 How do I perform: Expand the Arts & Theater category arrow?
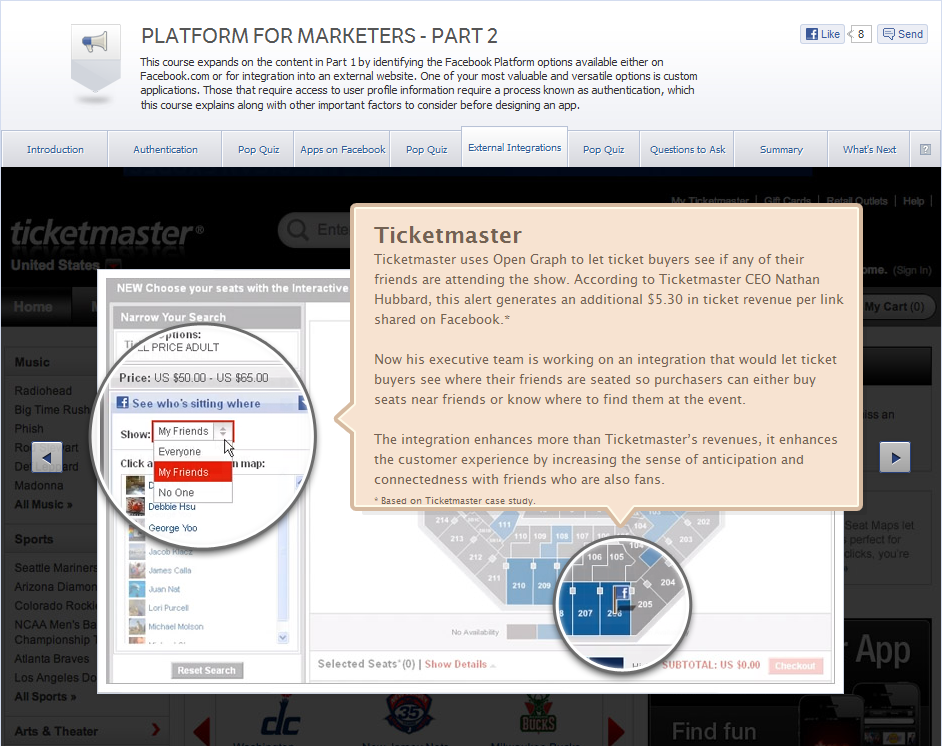(156, 730)
